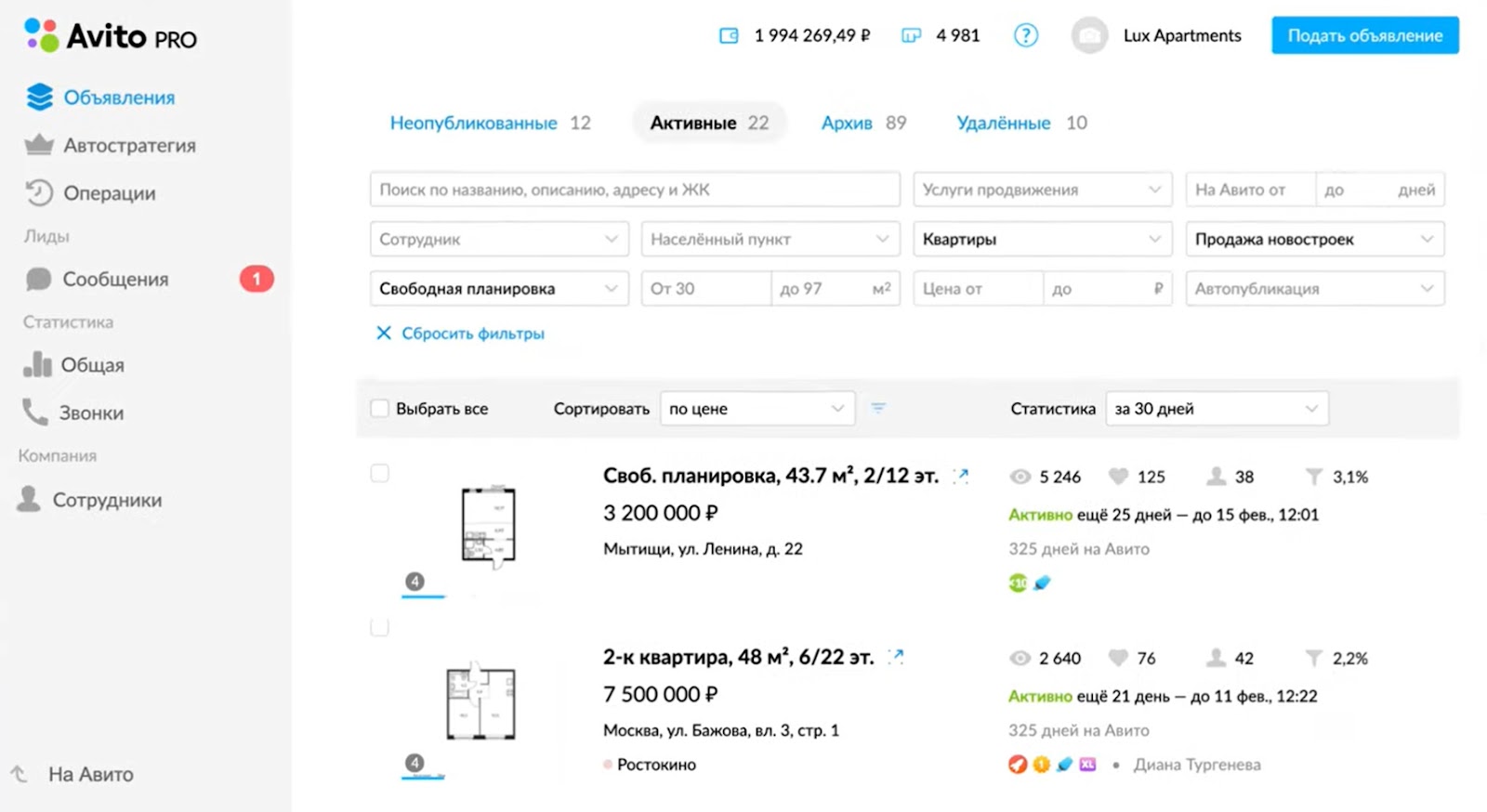Expand the Услуги продвижения dropdown
The height and width of the screenshot is (812, 1487).
[1041, 190]
